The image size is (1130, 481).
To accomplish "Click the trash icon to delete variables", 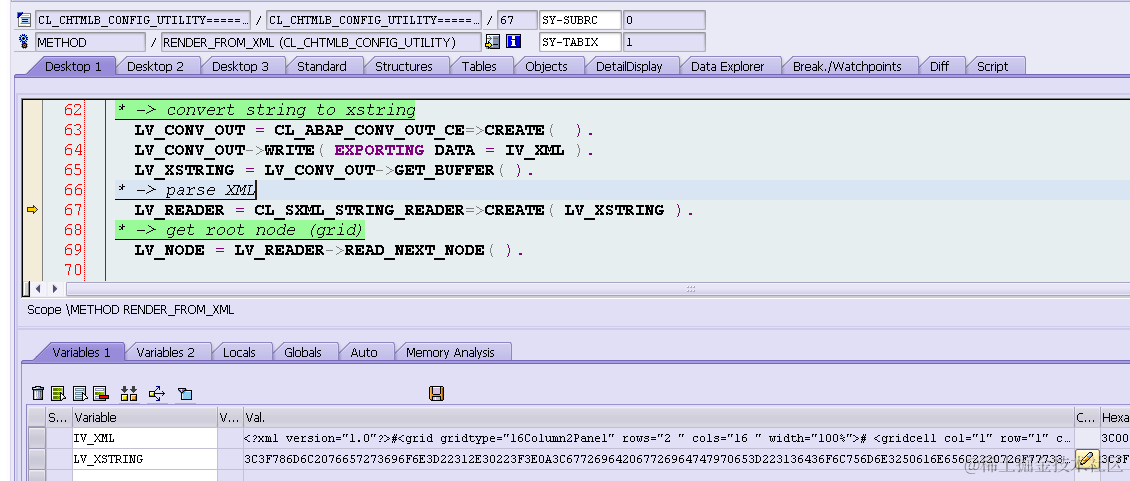I will click(x=38, y=393).
